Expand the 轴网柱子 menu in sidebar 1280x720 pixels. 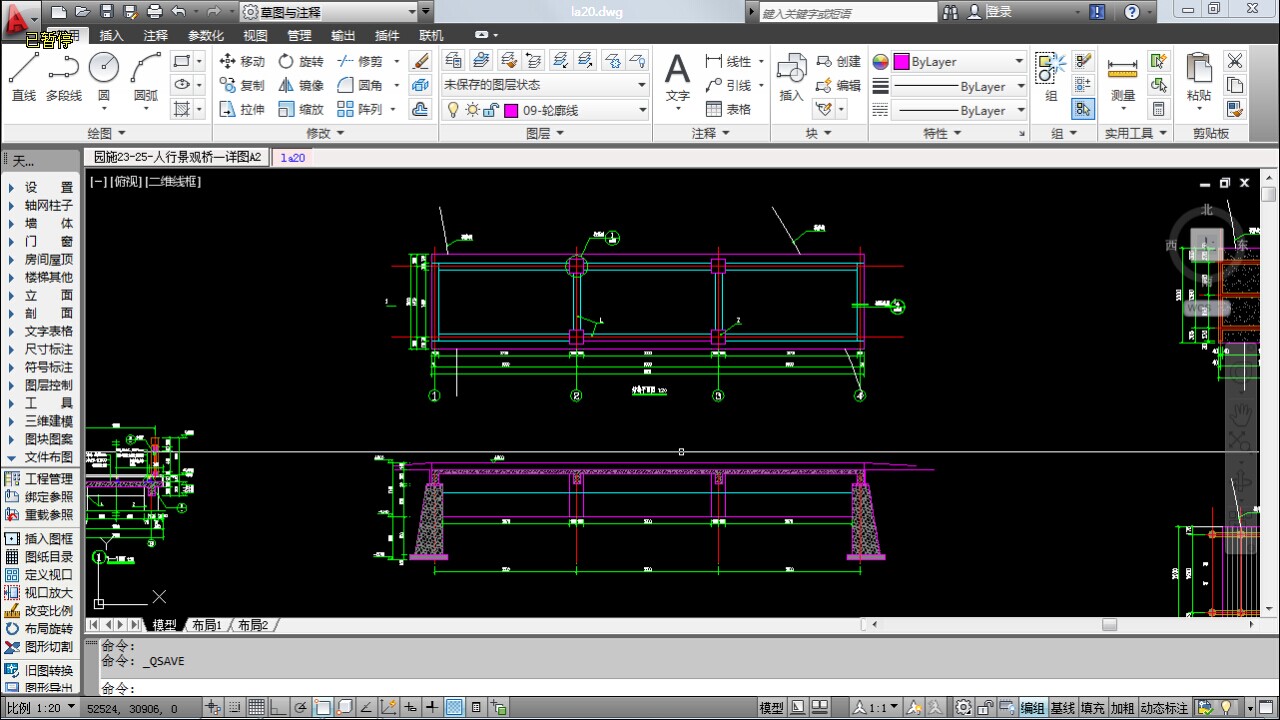click(40, 205)
